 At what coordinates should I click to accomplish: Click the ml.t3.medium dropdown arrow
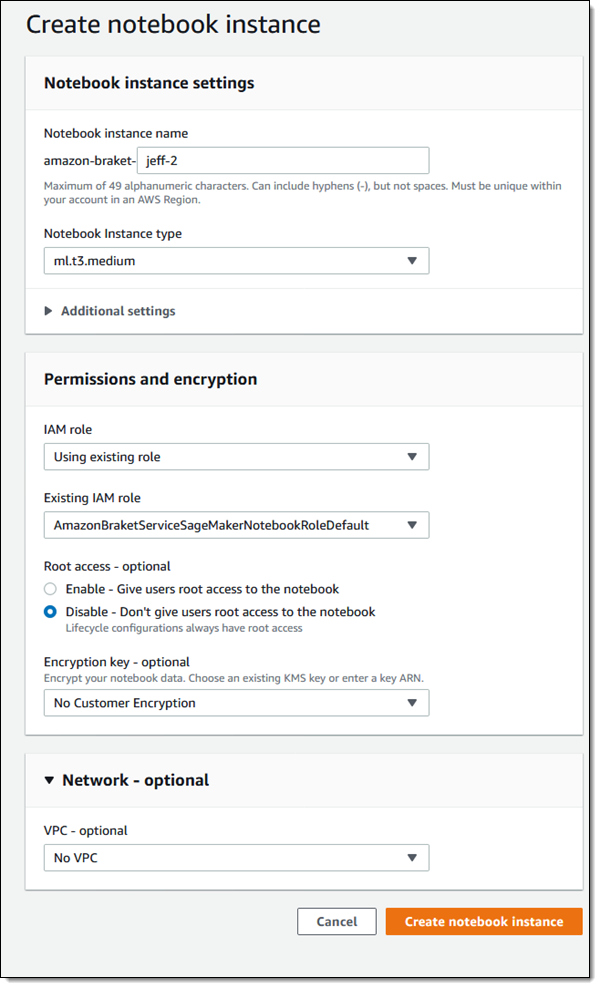[412, 261]
